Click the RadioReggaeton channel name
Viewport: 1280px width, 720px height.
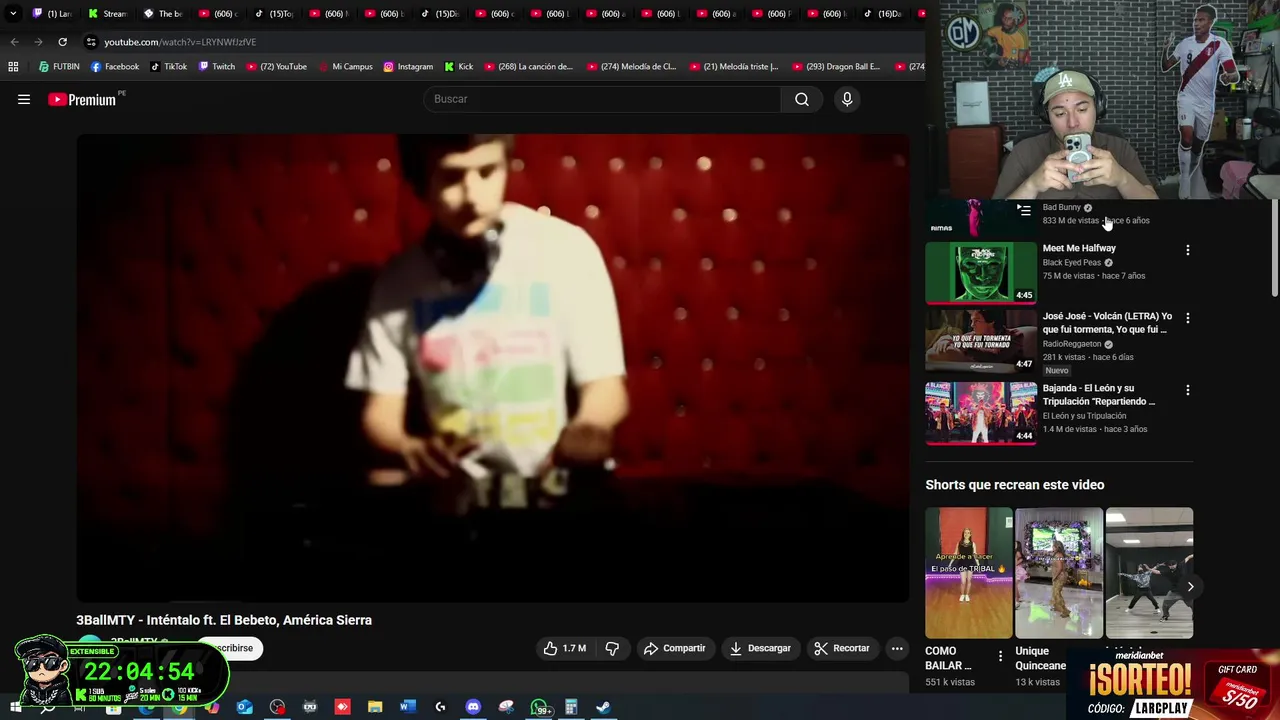(1071, 344)
